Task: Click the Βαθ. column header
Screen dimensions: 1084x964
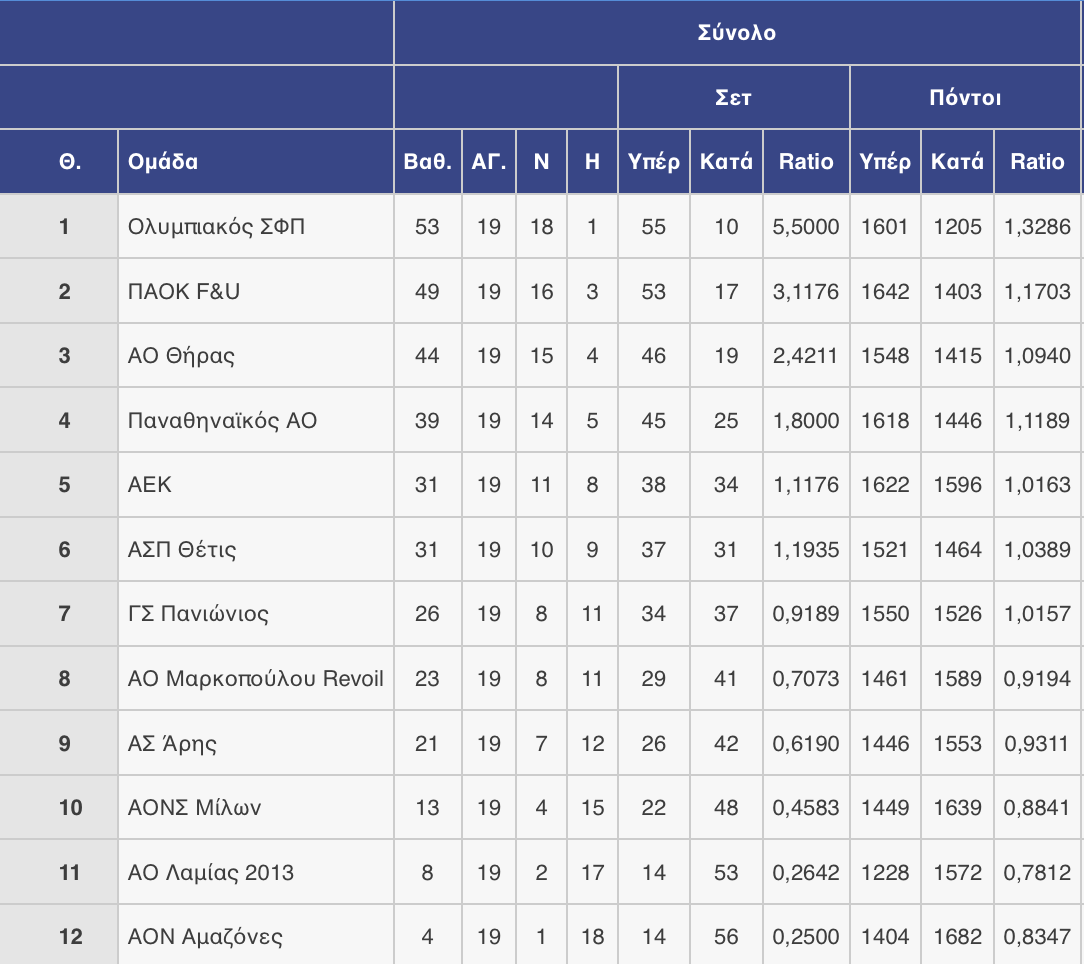Action: tap(428, 162)
